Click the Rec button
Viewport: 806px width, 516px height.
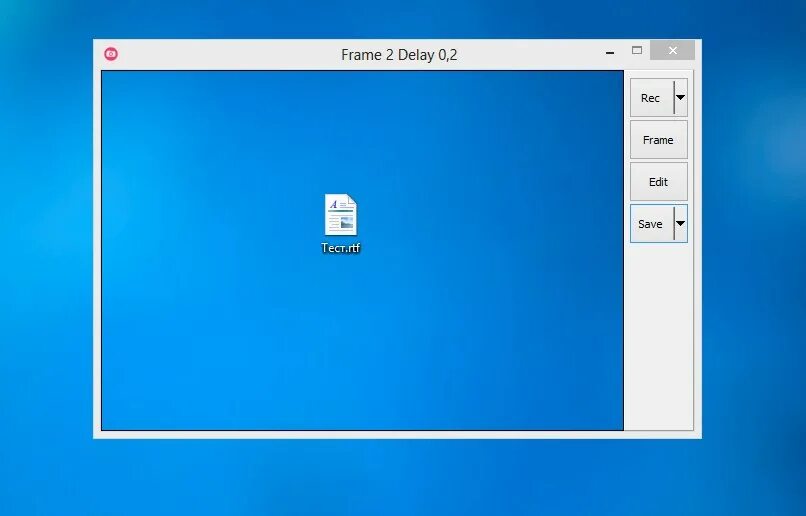(x=652, y=98)
